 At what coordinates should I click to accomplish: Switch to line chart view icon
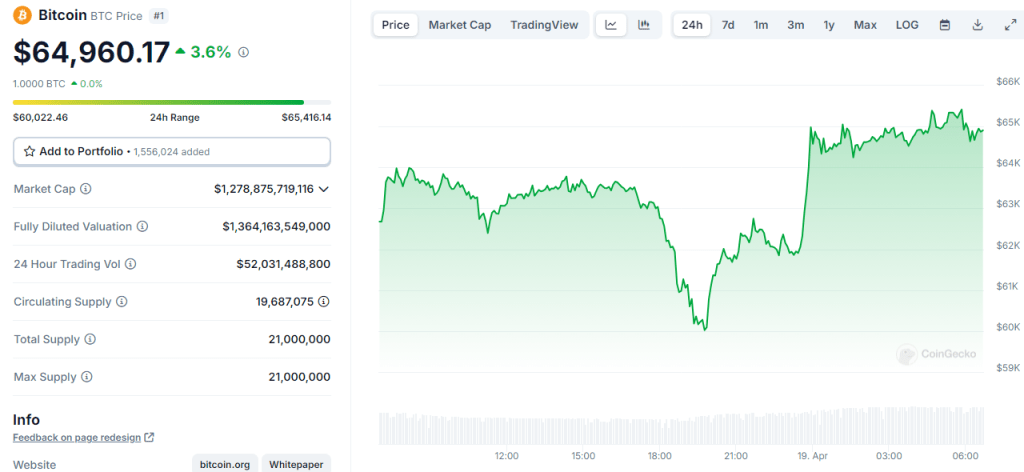(611, 25)
